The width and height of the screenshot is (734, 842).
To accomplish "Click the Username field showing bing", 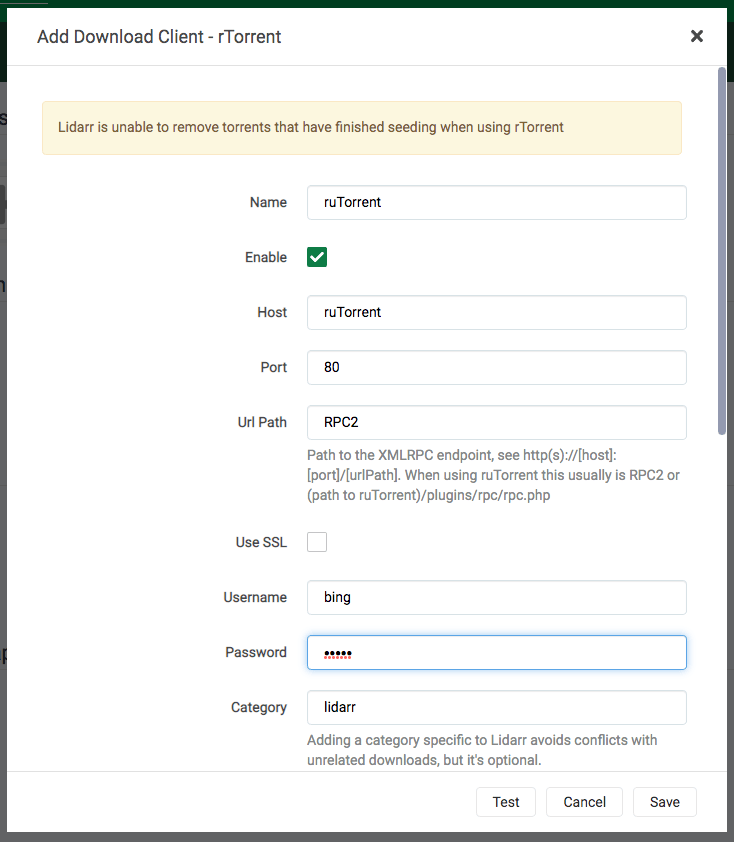I will point(496,597).
